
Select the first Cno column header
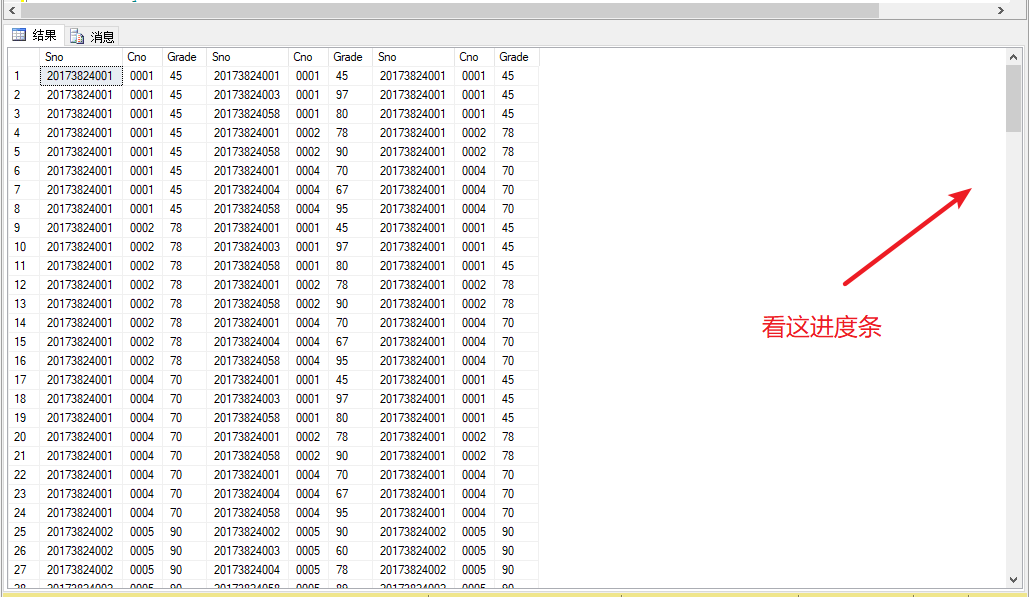coord(142,57)
